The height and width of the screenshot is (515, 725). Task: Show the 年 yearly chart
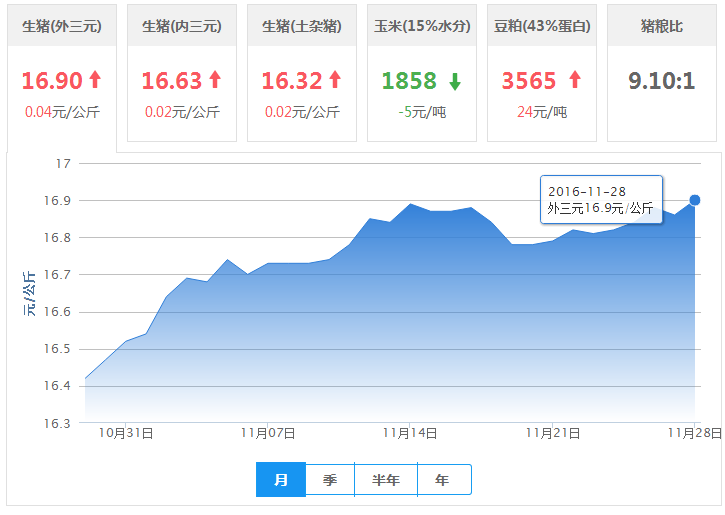click(443, 479)
